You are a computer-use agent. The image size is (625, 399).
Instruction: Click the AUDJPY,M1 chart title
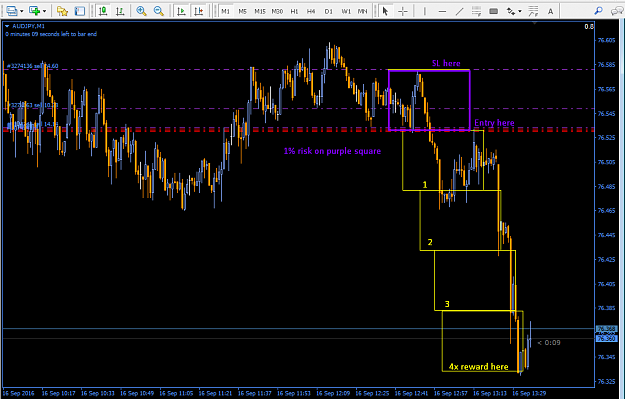coord(28,26)
